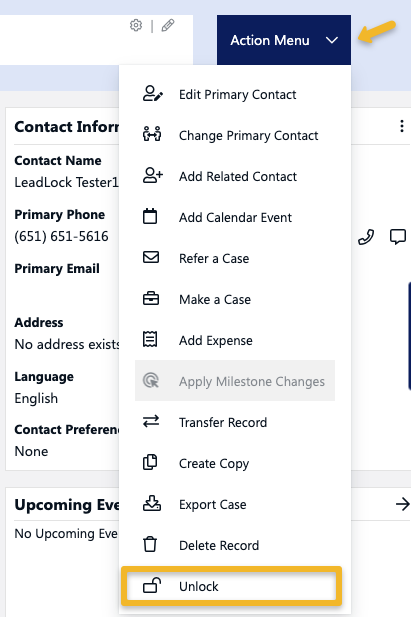Viewport: 411px width, 617px height.
Task: Select Create Copy
Action: point(235,463)
